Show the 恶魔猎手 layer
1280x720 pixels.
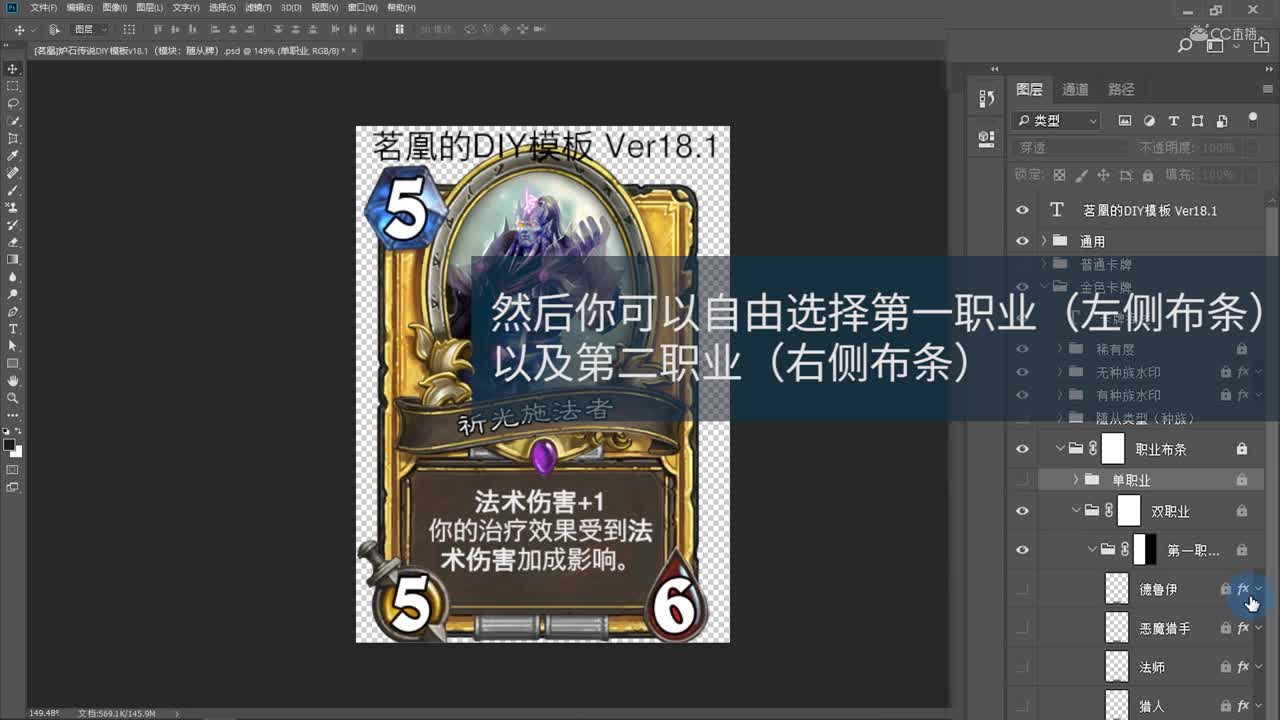(x=1022, y=628)
